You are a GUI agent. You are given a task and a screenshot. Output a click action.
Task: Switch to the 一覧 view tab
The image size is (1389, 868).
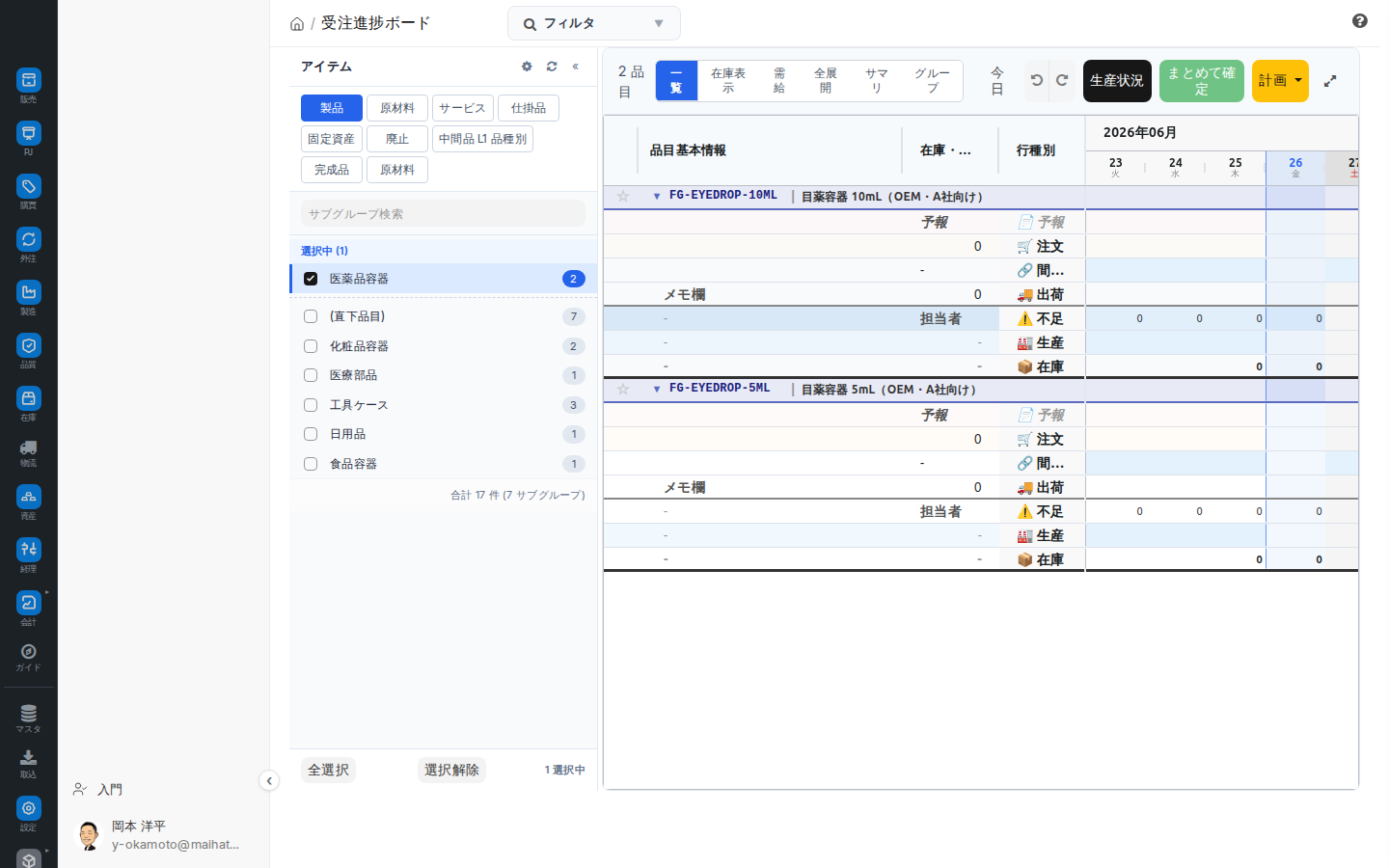[x=676, y=81]
